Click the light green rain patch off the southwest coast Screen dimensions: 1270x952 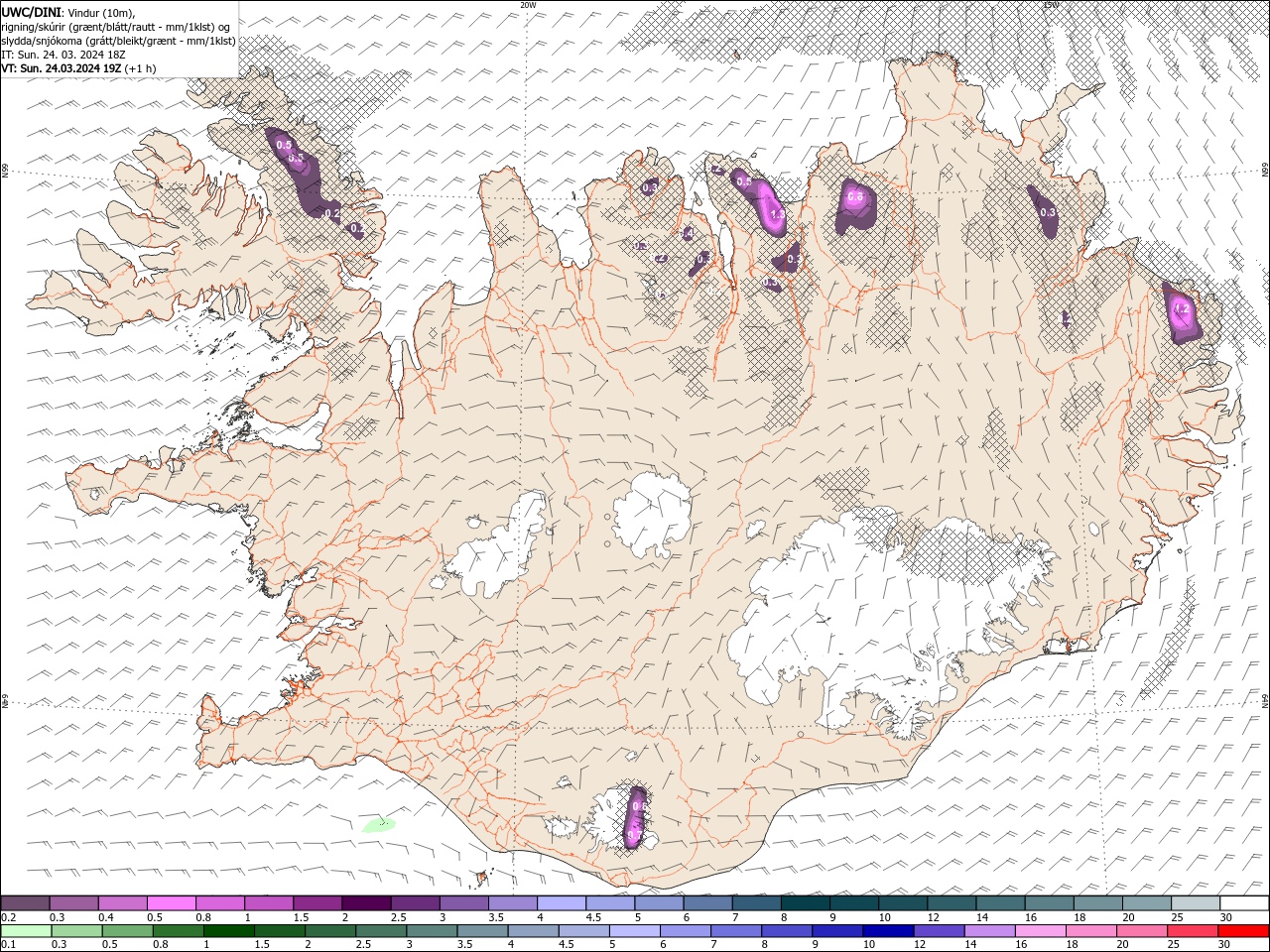pyautogui.click(x=379, y=824)
